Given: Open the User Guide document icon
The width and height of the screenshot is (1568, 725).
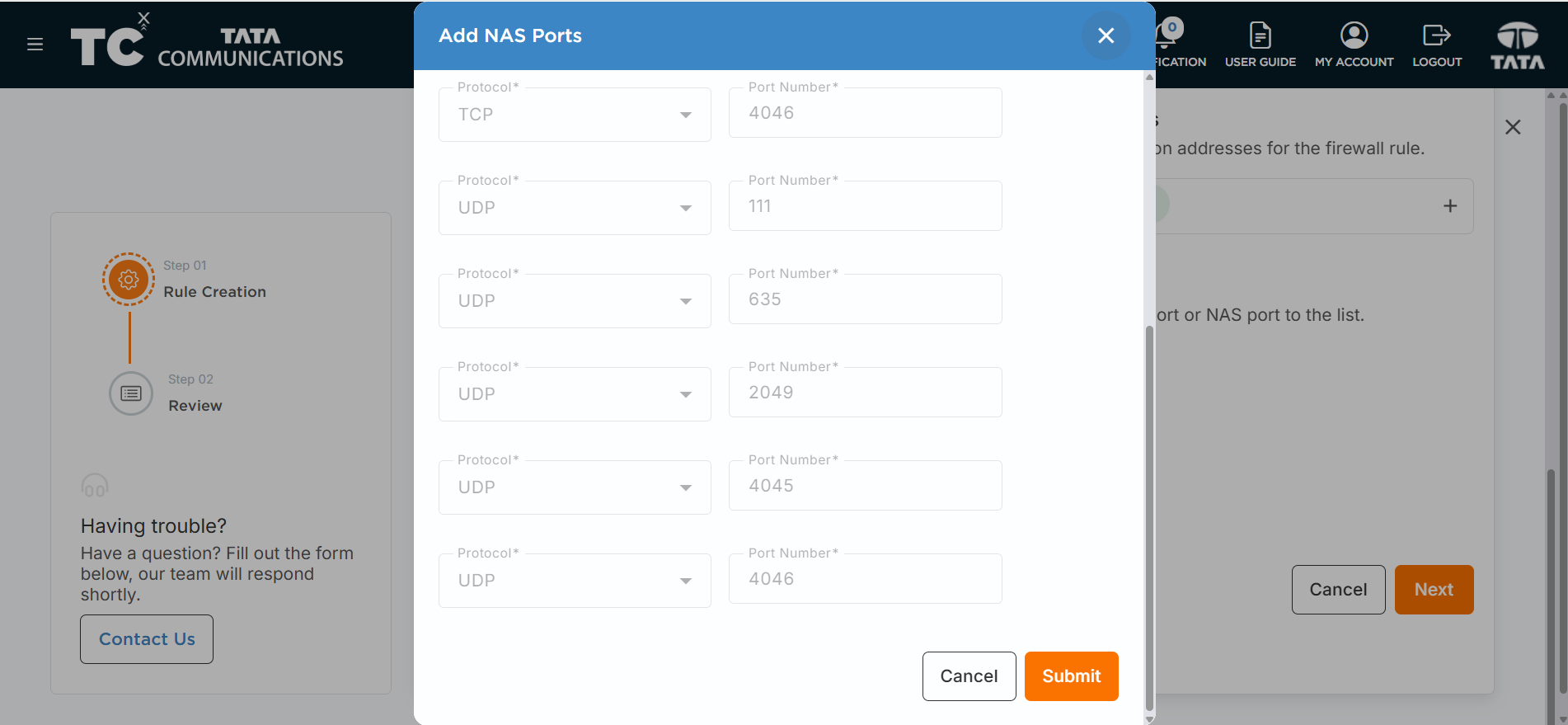Looking at the screenshot, I should [1260, 35].
